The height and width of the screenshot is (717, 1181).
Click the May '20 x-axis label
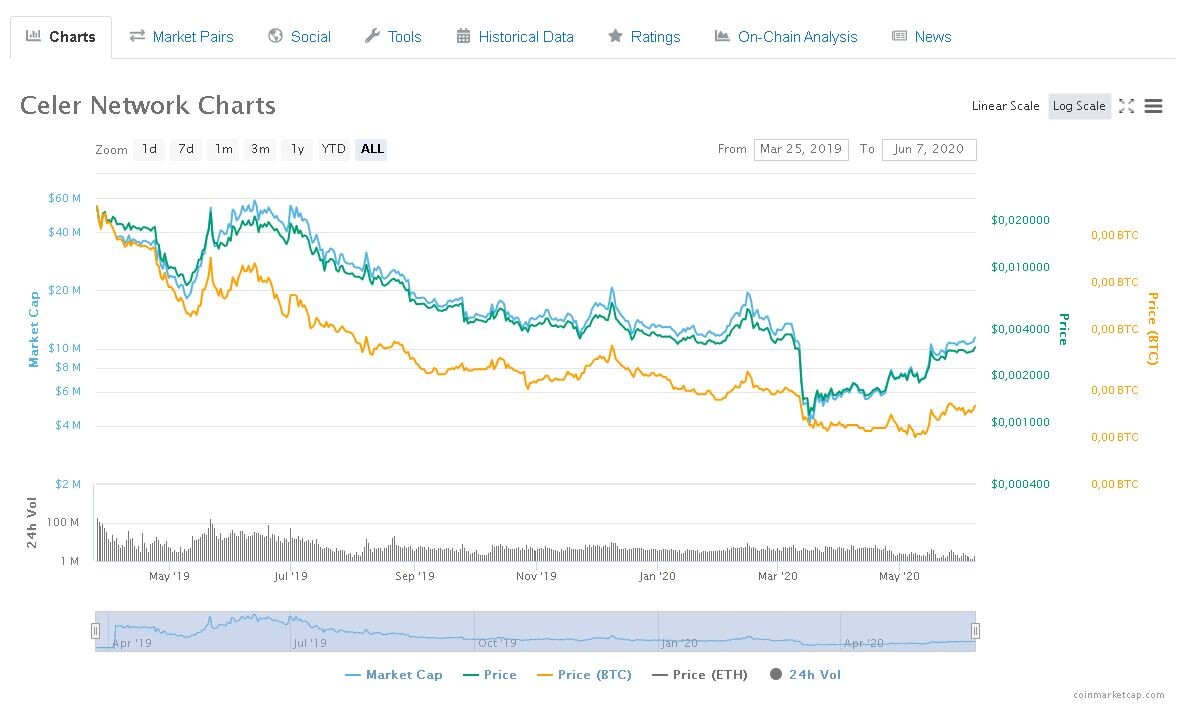click(x=899, y=576)
